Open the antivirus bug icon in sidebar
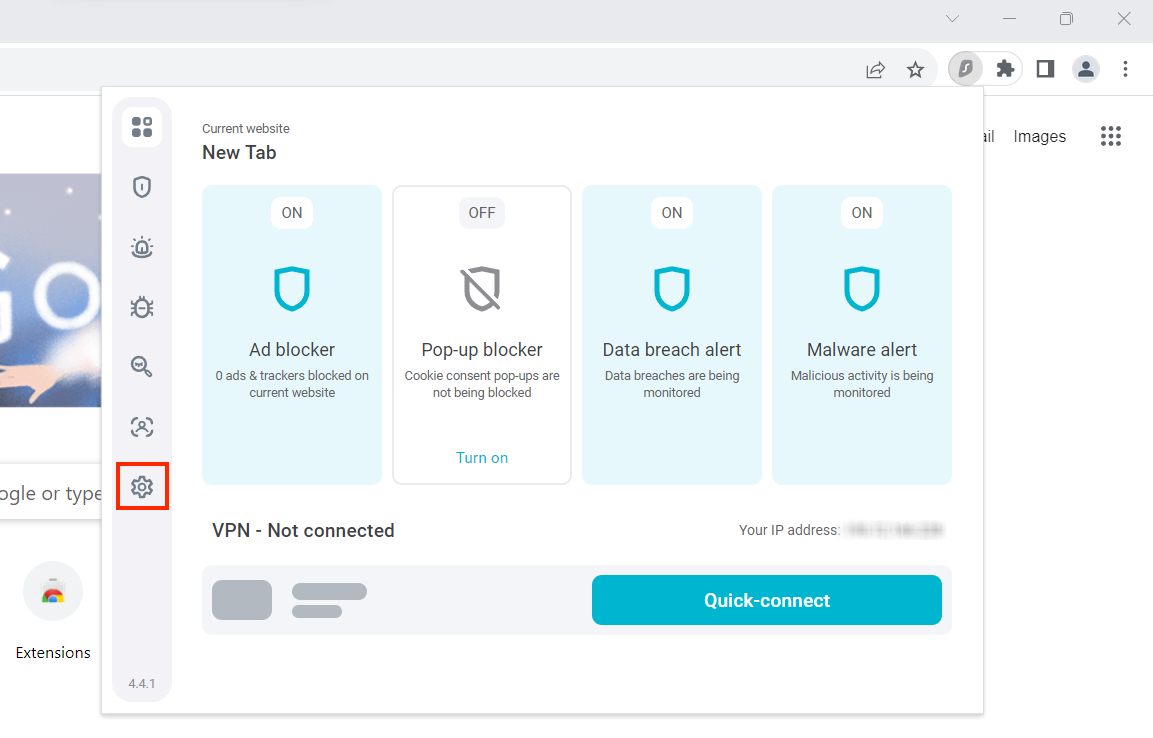 pos(142,307)
